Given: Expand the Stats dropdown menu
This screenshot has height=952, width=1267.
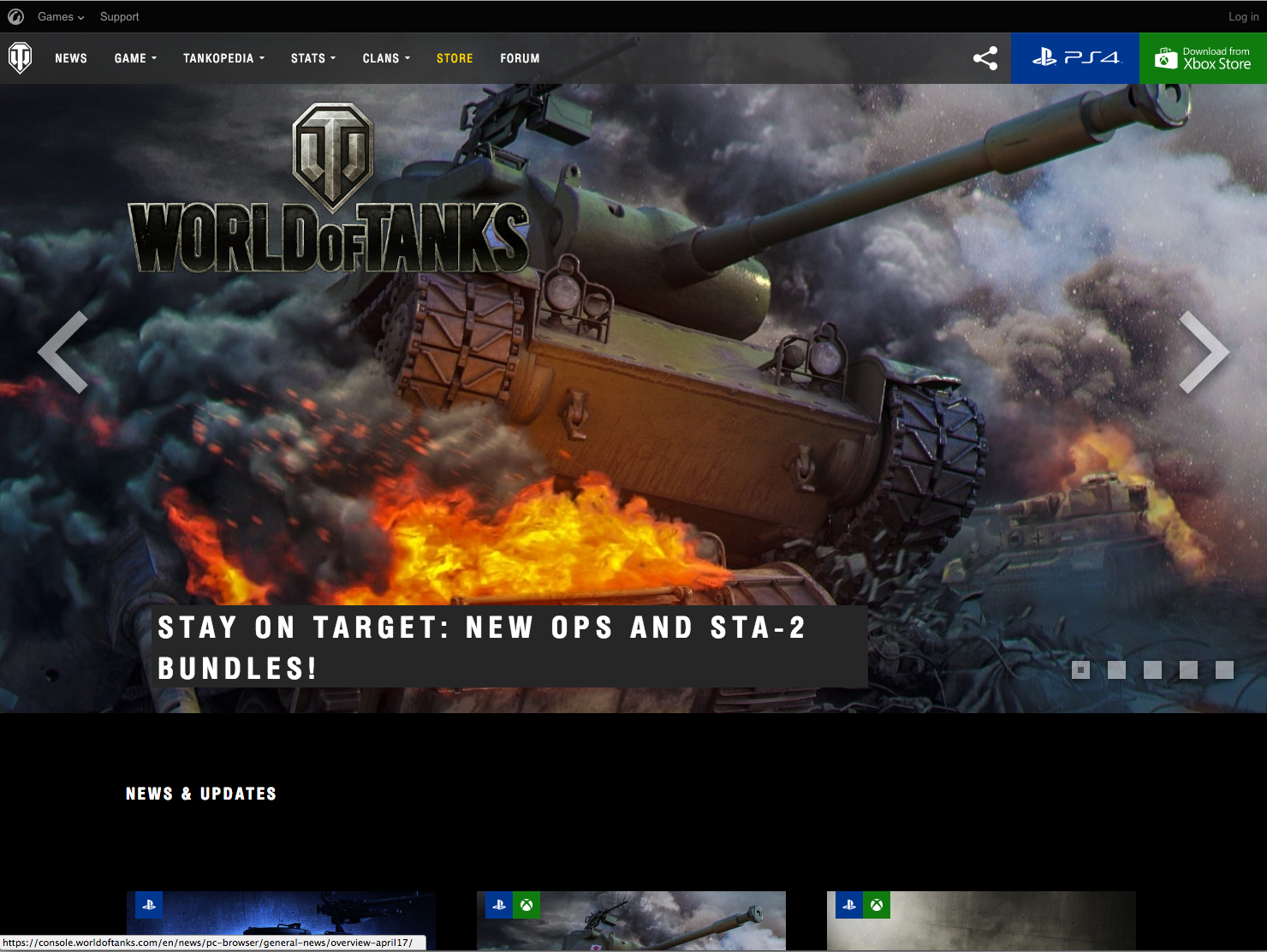Looking at the screenshot, I should click(312, 58).
